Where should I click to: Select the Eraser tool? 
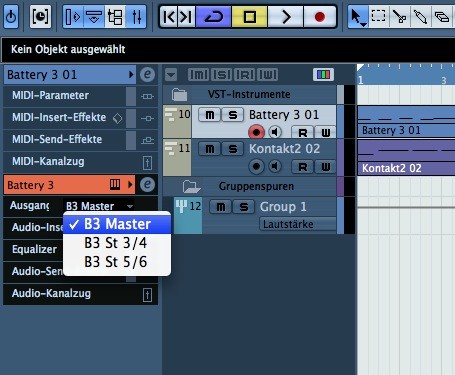(x=442, y=16)
